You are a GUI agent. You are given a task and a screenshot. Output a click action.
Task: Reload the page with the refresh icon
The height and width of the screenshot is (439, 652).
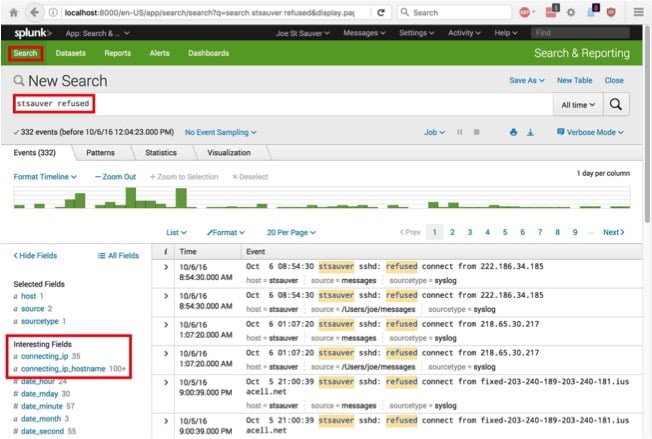(381, 12)
